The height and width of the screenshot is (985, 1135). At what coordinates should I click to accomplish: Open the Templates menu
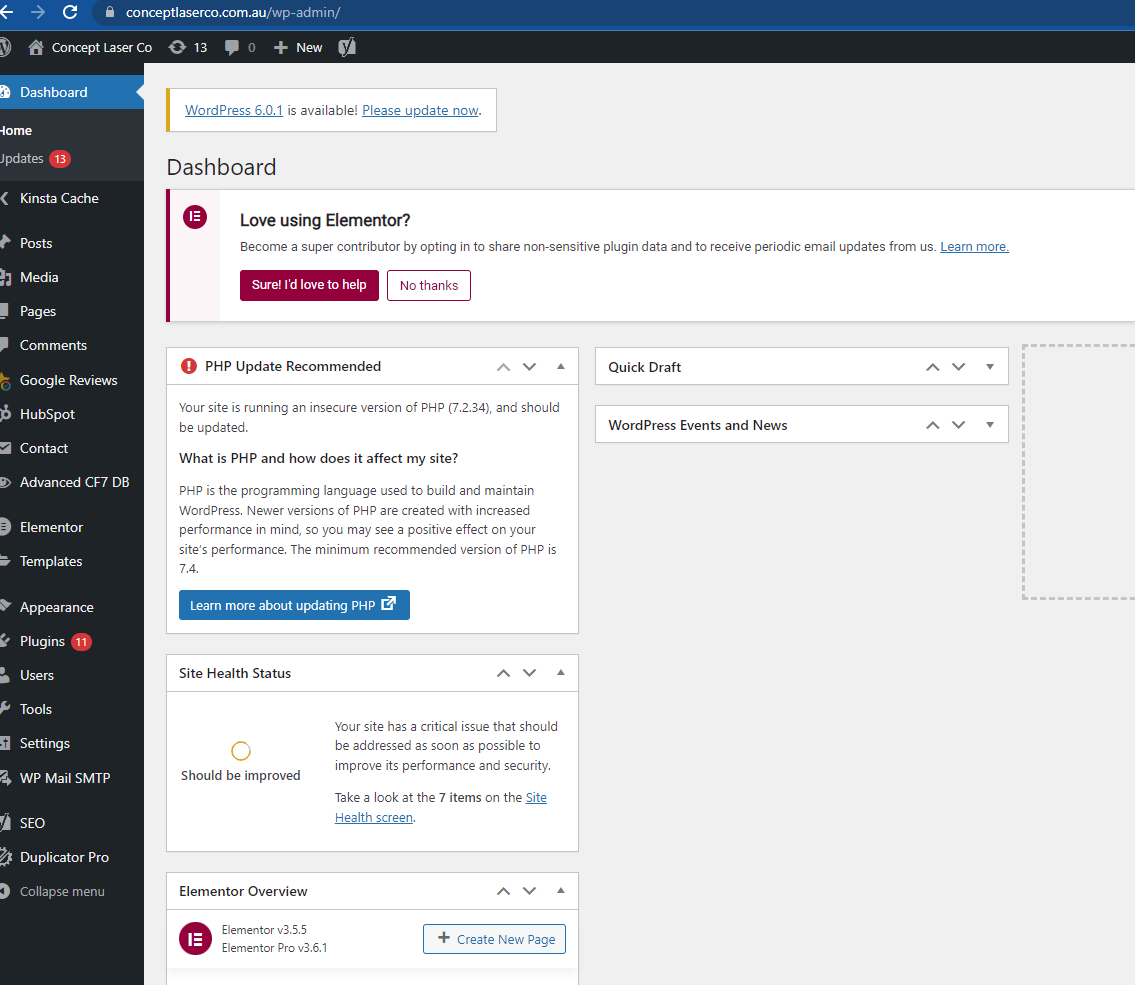pos(72,561)
